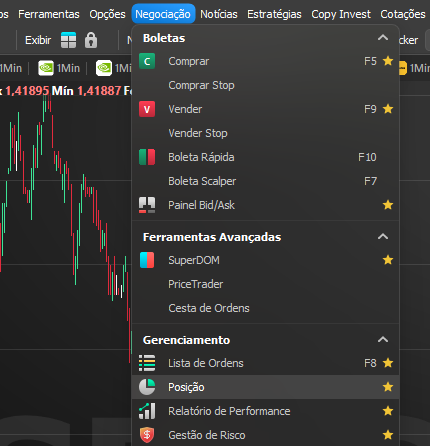Click the Gestão de Risco shield icon
The image size is (430, 446).
[147, 435]
